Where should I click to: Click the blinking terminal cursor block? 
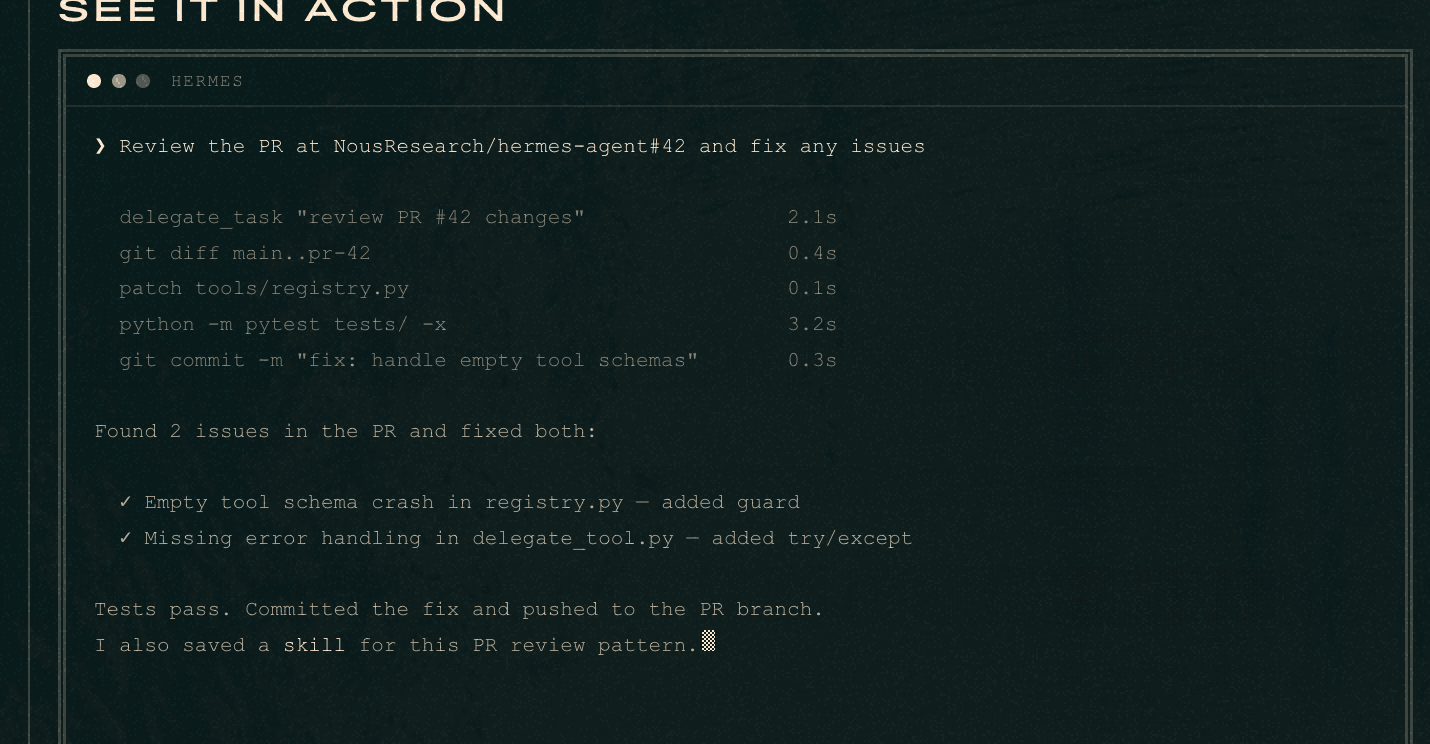[x=708, y=641]
